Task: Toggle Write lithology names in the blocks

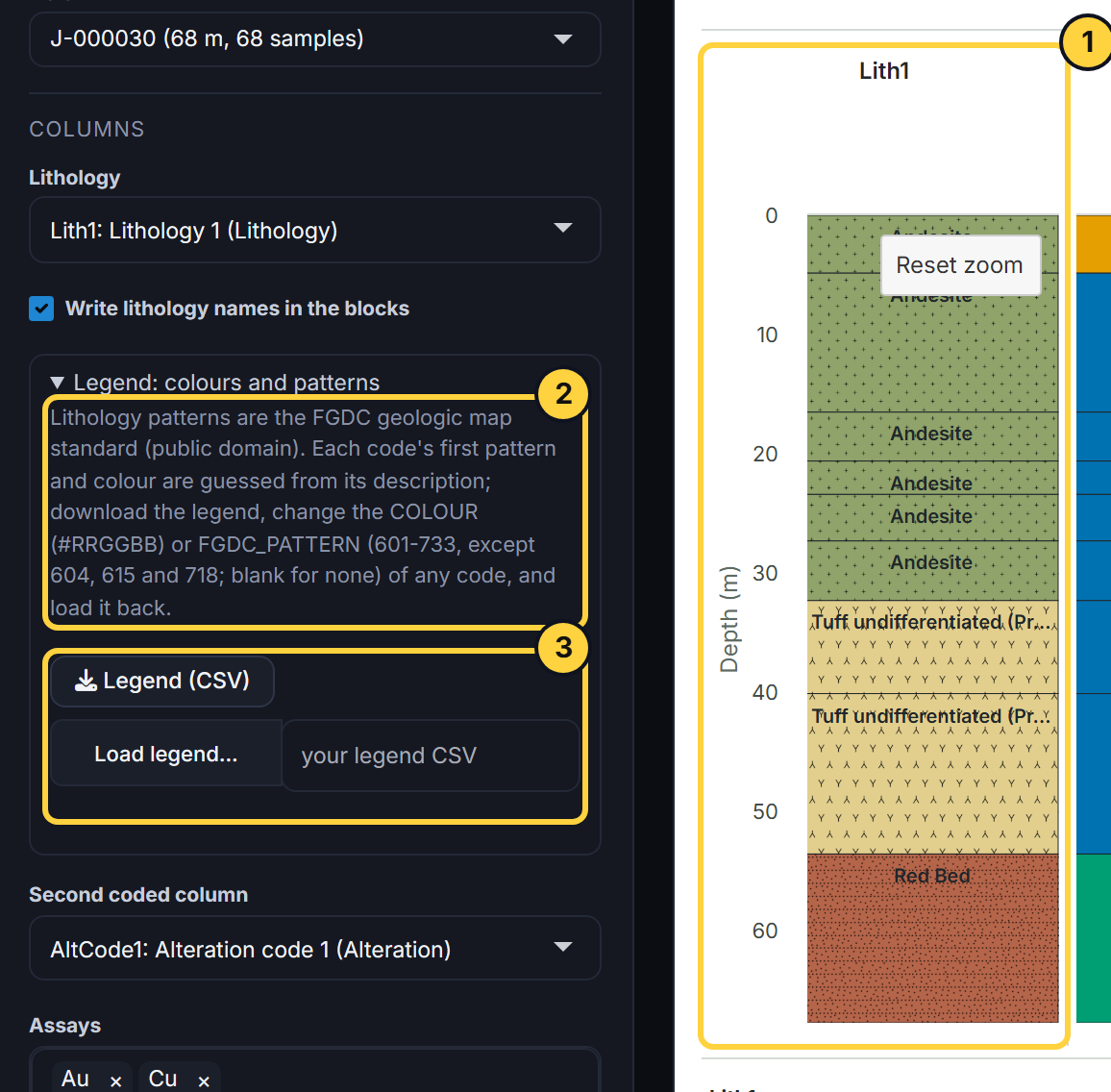Action: click(x=41, y=309)
